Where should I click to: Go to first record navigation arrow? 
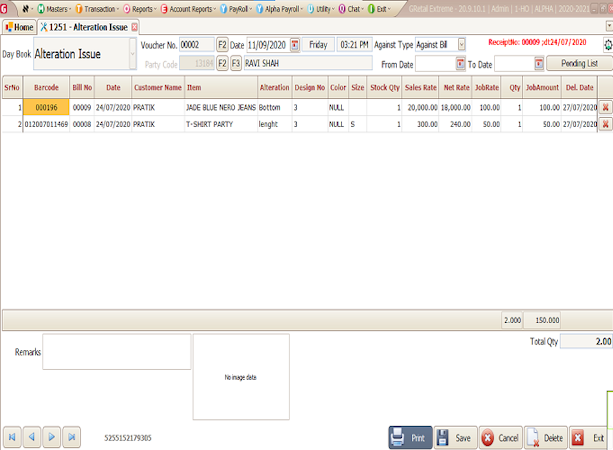coord(12,437)
